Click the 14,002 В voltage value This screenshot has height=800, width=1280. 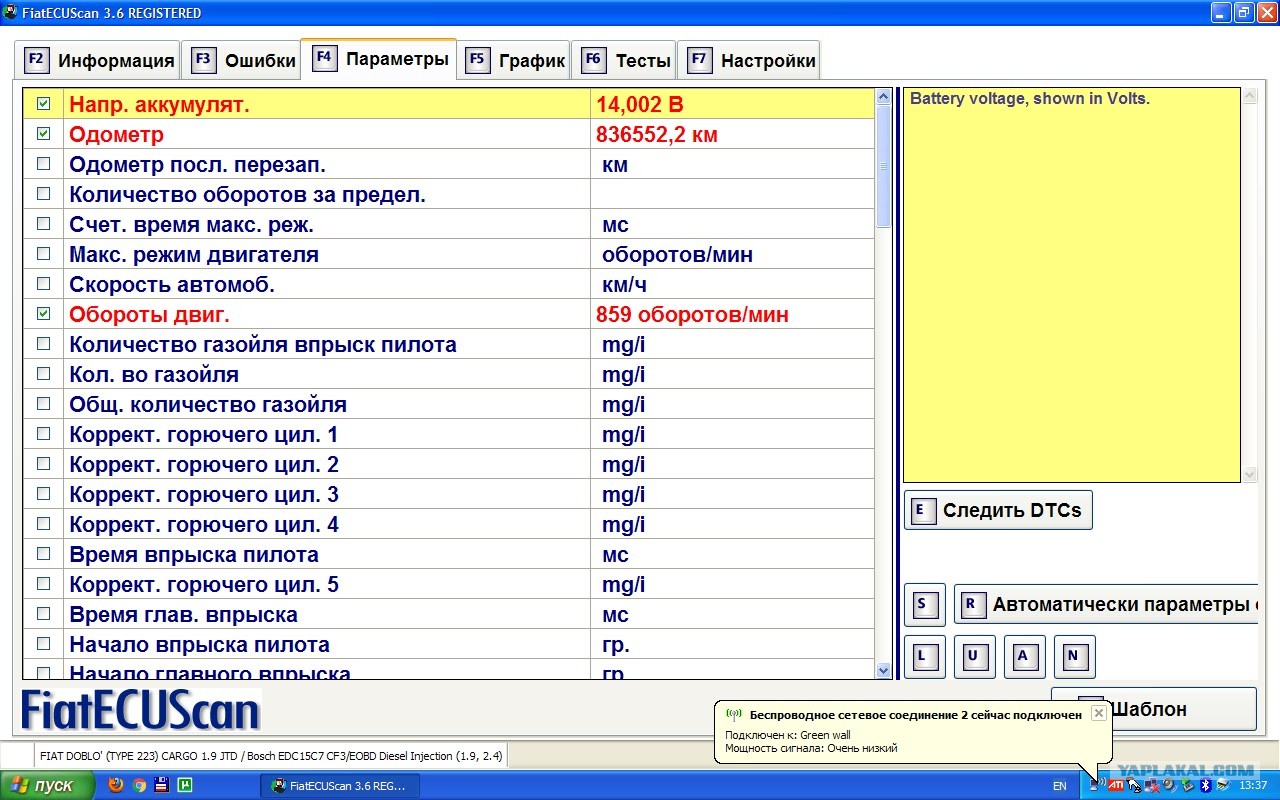(640, 104)
